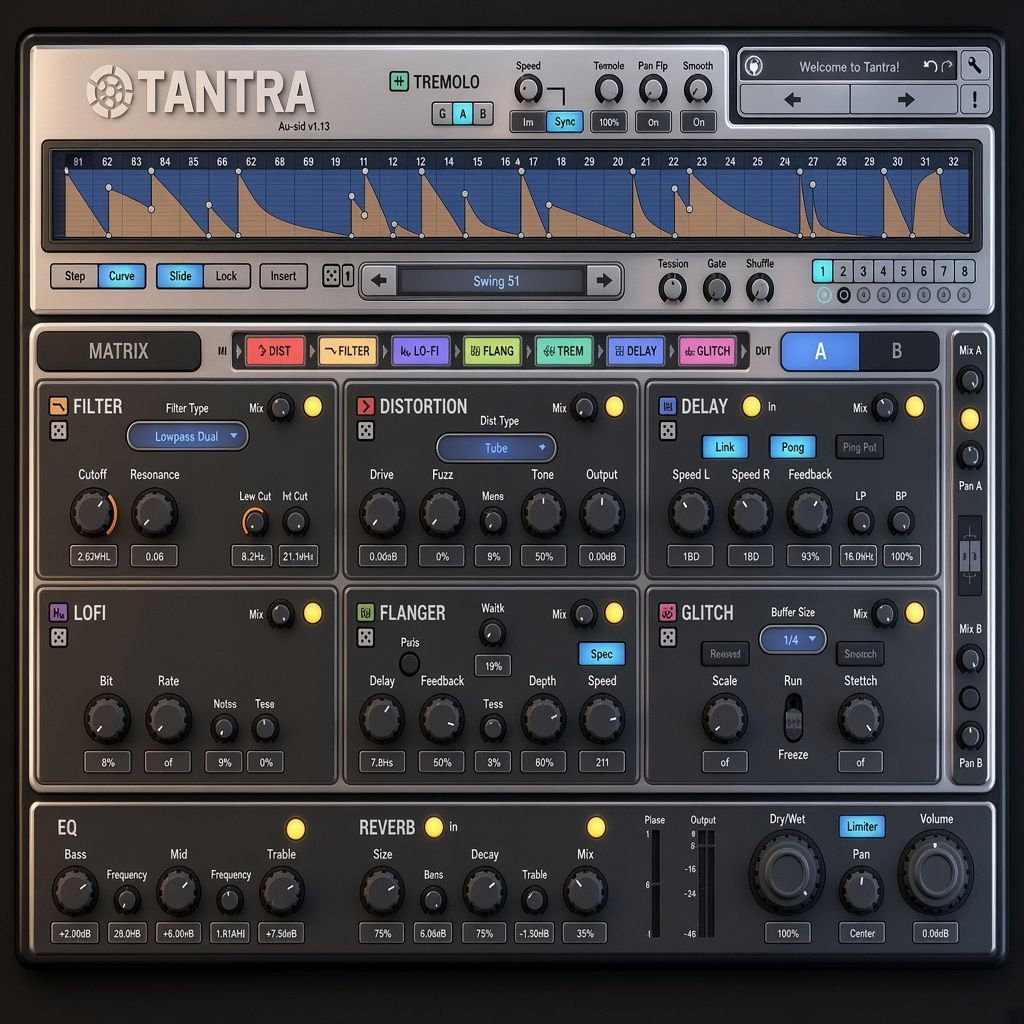The image size is (1024, 1024).
Task: Randomize the Filter module with its dice
Action: pyautogui.click(x=59, y=431)
